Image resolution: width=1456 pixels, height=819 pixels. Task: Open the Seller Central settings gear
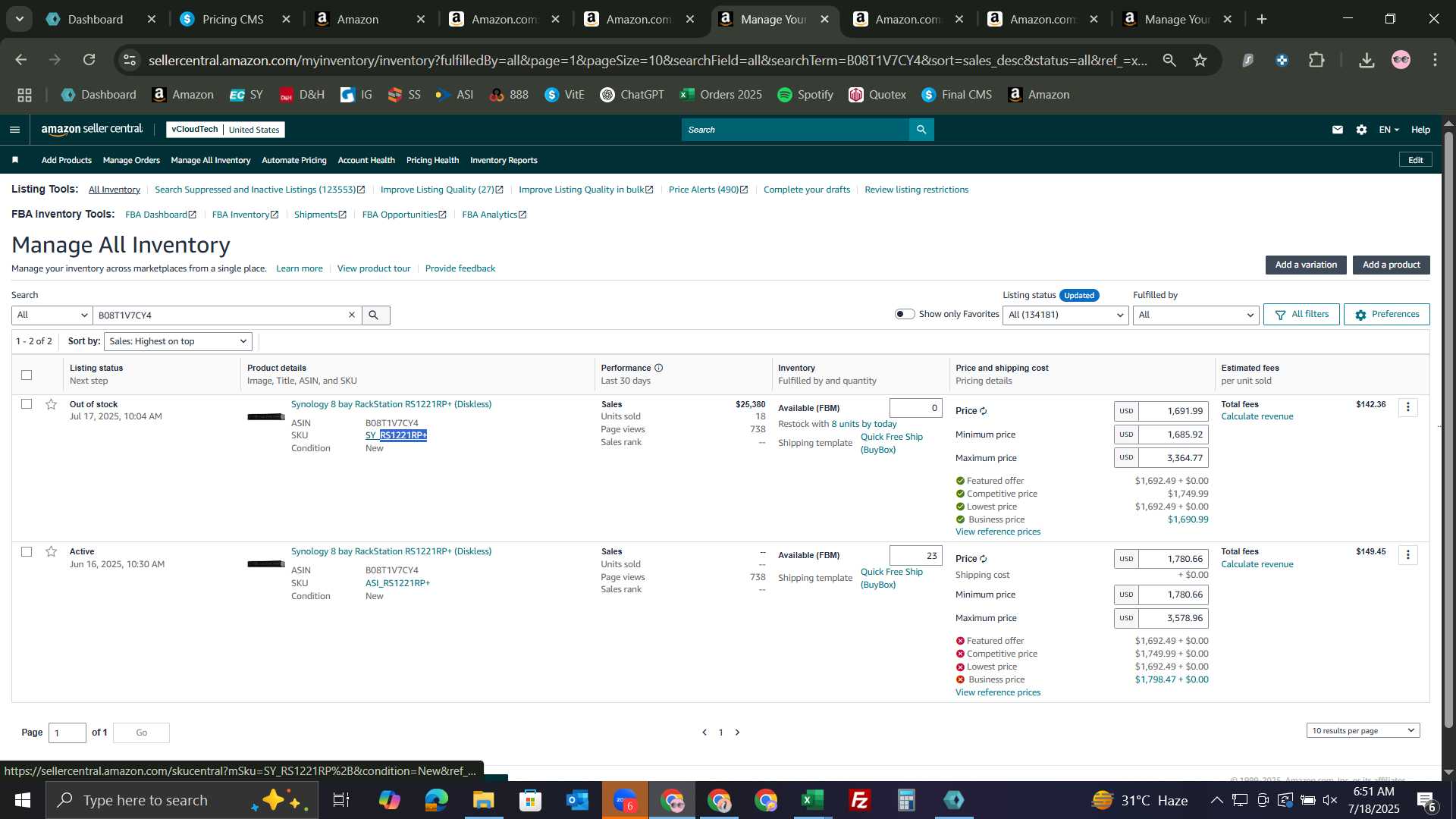click(x=1361, y=130)
